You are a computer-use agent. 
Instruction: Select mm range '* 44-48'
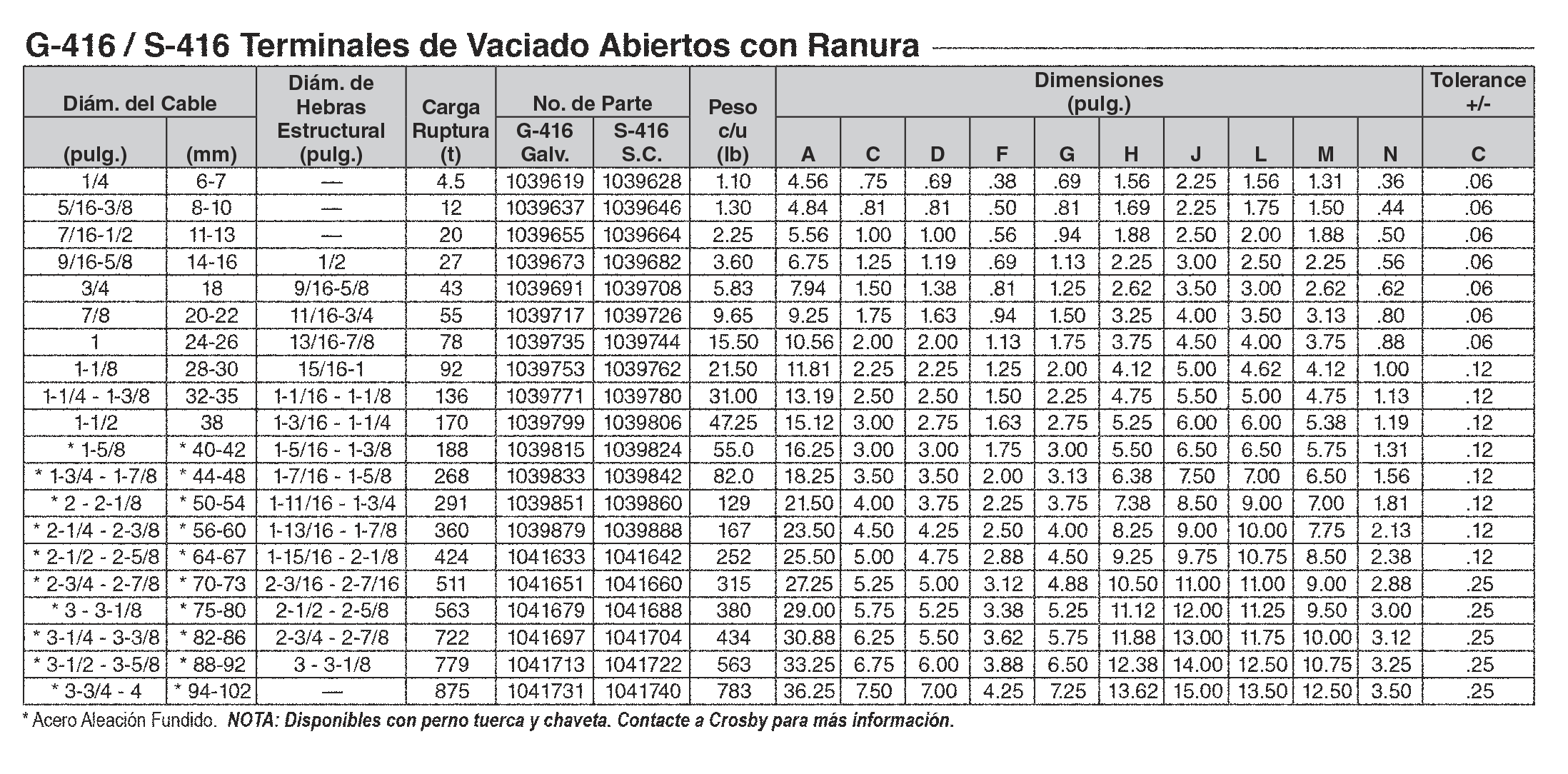click(212, 477)
